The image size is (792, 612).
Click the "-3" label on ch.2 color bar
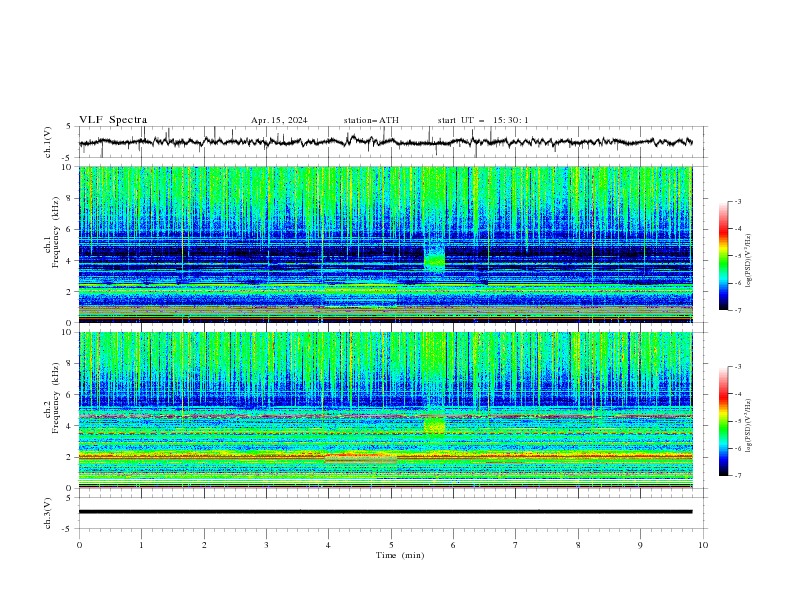coord(737,367)
